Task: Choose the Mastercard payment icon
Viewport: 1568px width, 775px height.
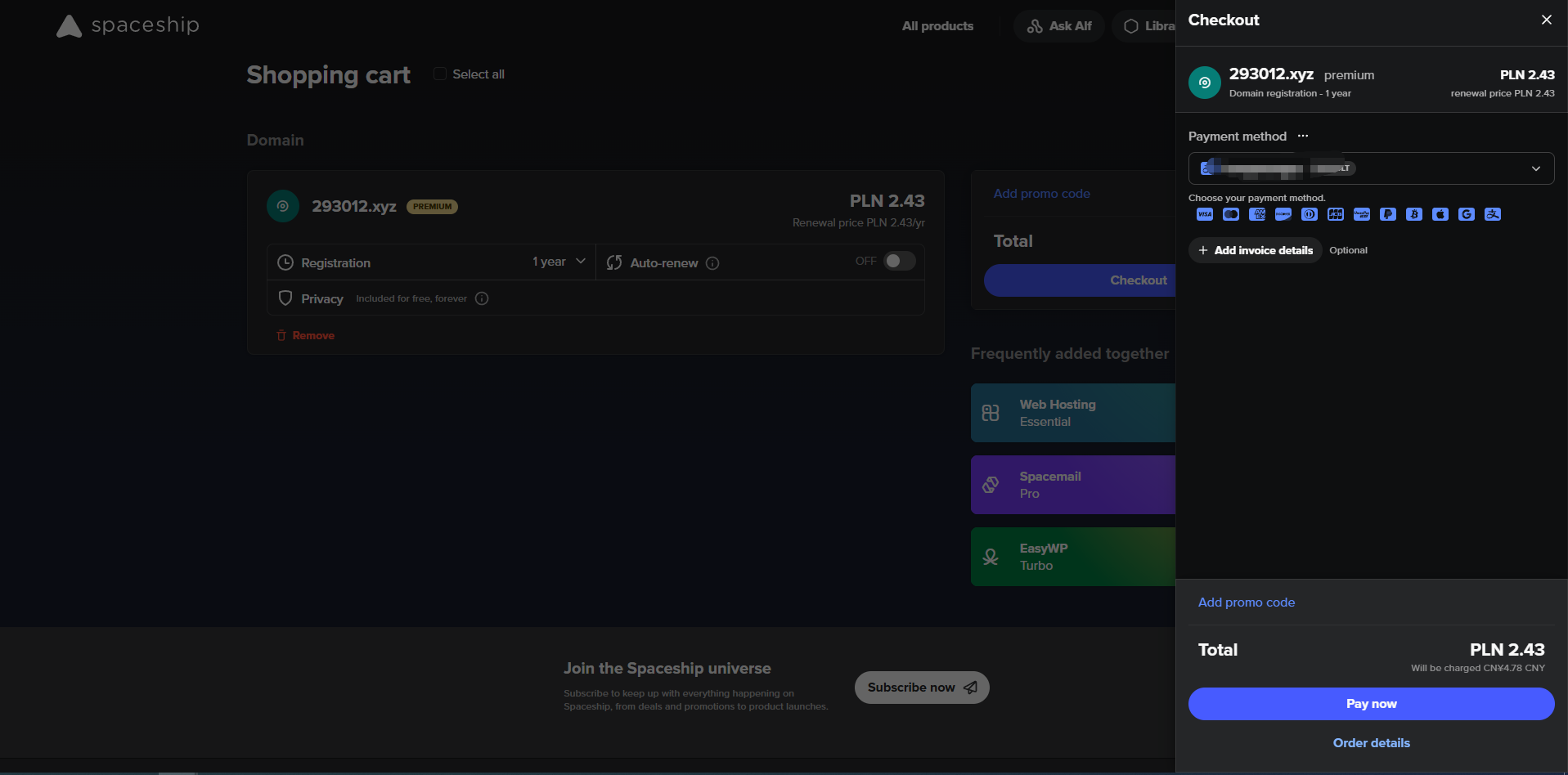Action: click(x=1231, y=214)
